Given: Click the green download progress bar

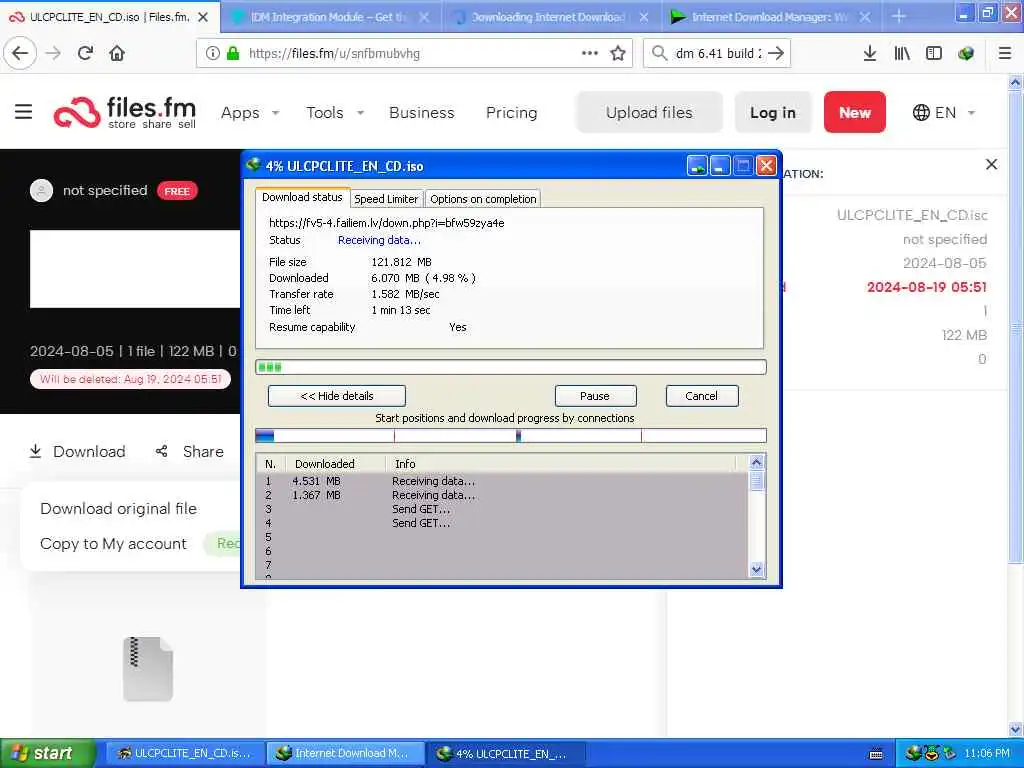Looking at the screenshot, I should pos(511,367).
